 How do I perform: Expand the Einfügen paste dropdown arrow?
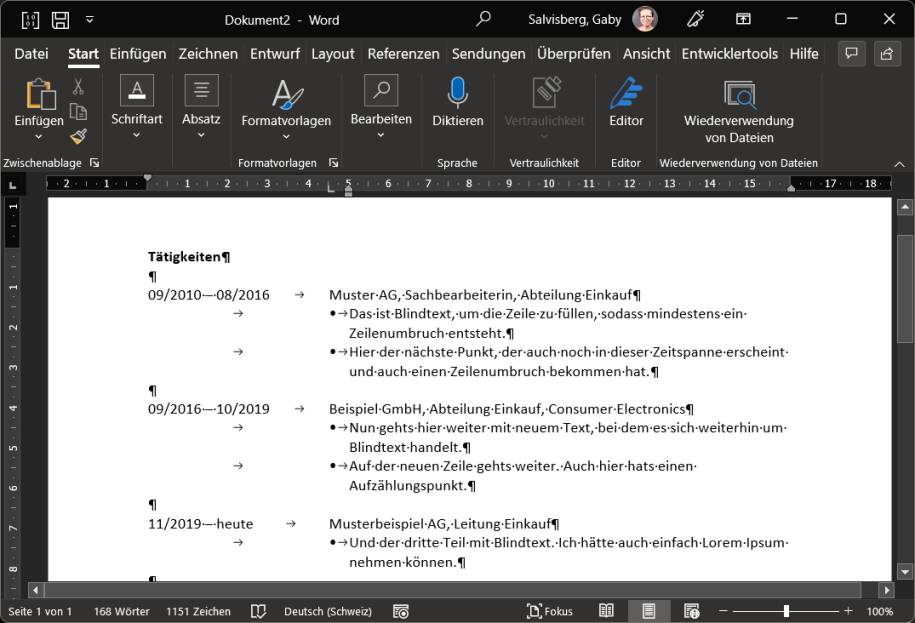coord(39,137)
